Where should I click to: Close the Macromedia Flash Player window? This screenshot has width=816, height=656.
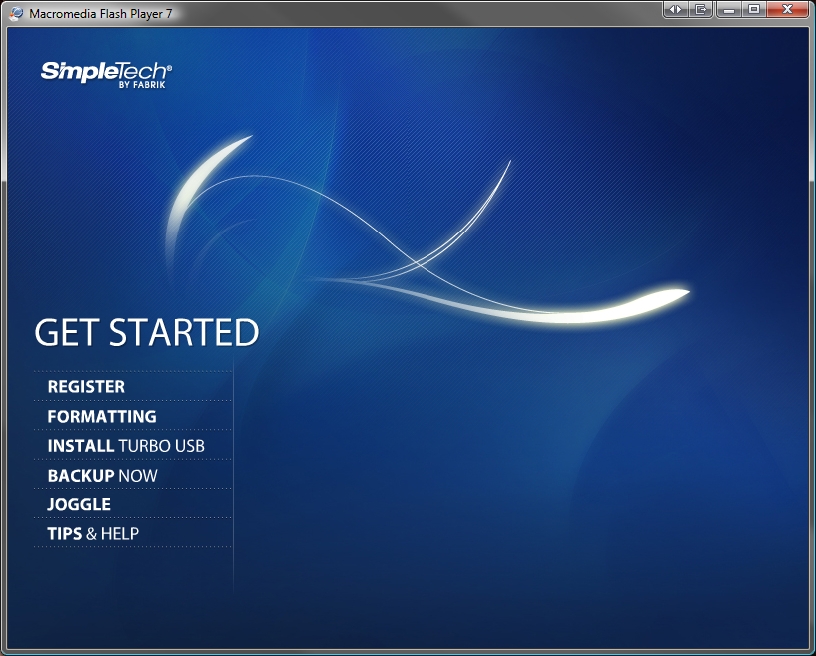click(x=787, y=9)
